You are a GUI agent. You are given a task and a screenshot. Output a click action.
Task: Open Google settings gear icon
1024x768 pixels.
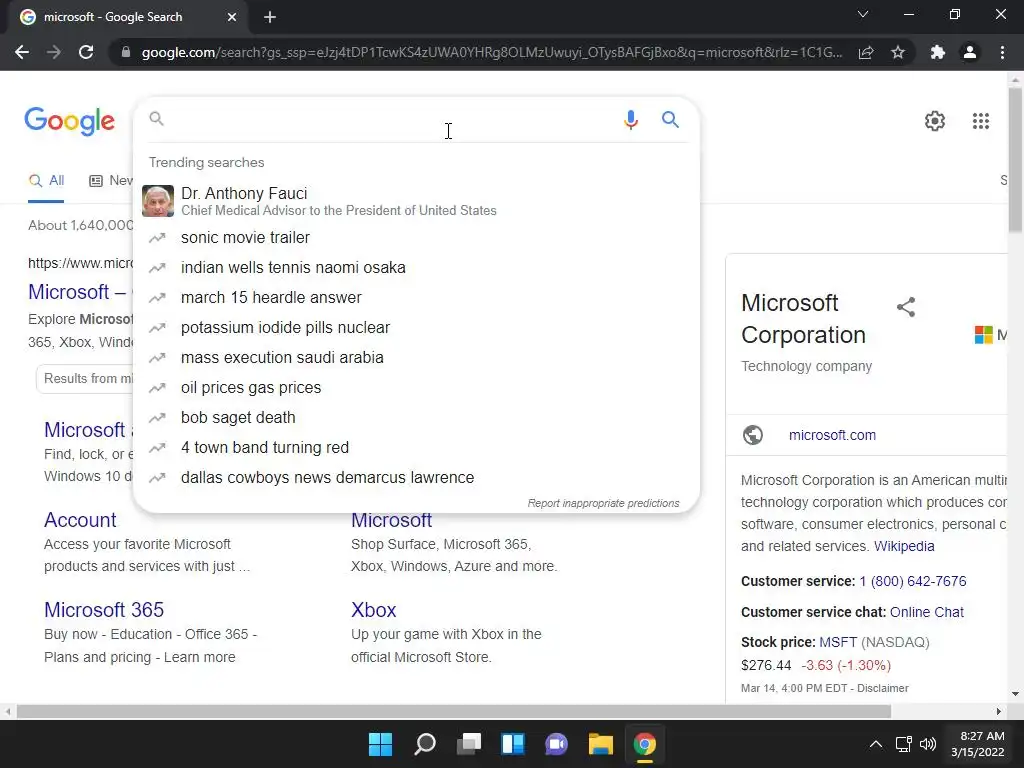coord(935,121)
